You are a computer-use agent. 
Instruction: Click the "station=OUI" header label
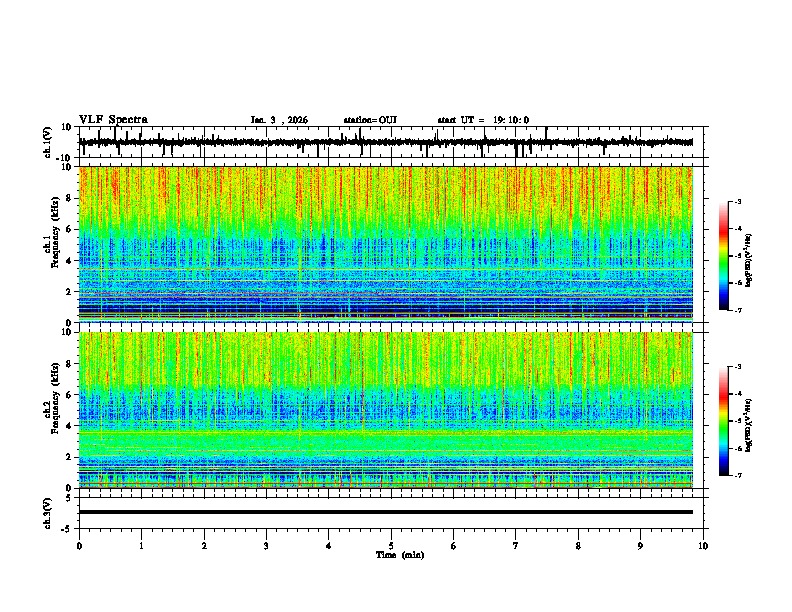click(370, 120)
